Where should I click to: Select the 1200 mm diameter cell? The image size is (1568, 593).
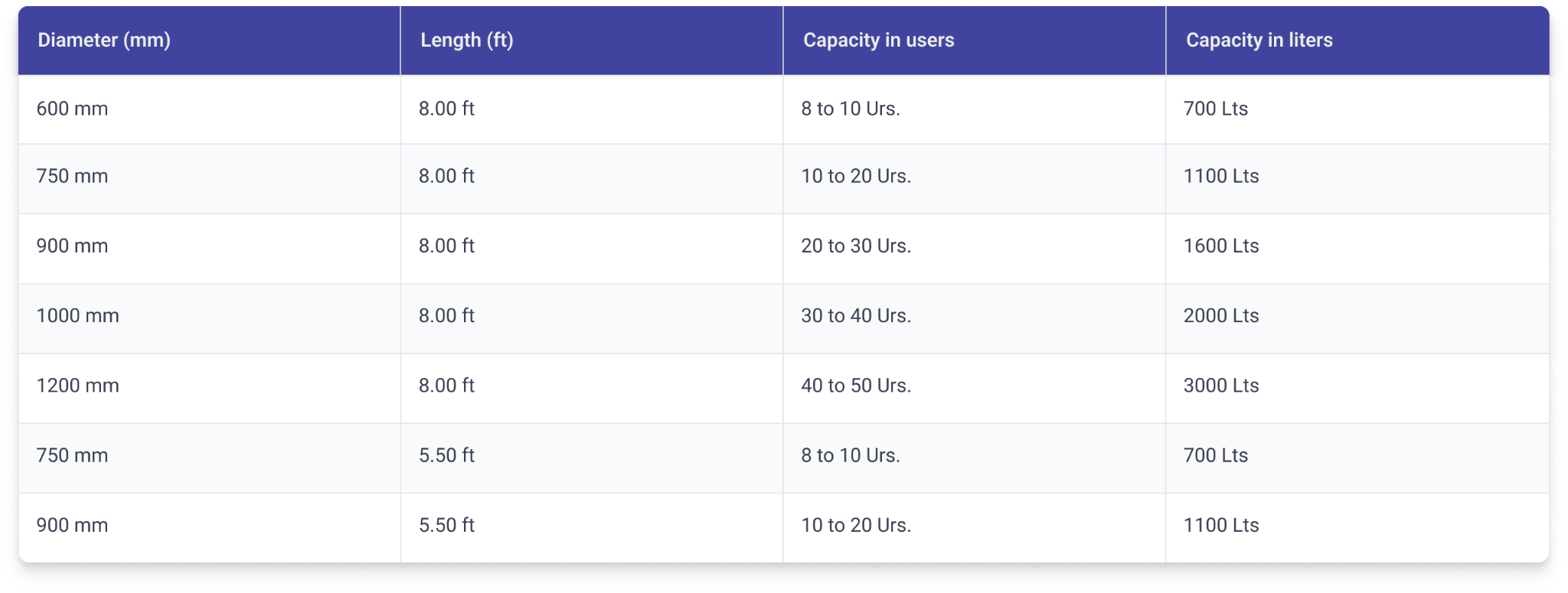pyautogui.click(x=77, y=386)
